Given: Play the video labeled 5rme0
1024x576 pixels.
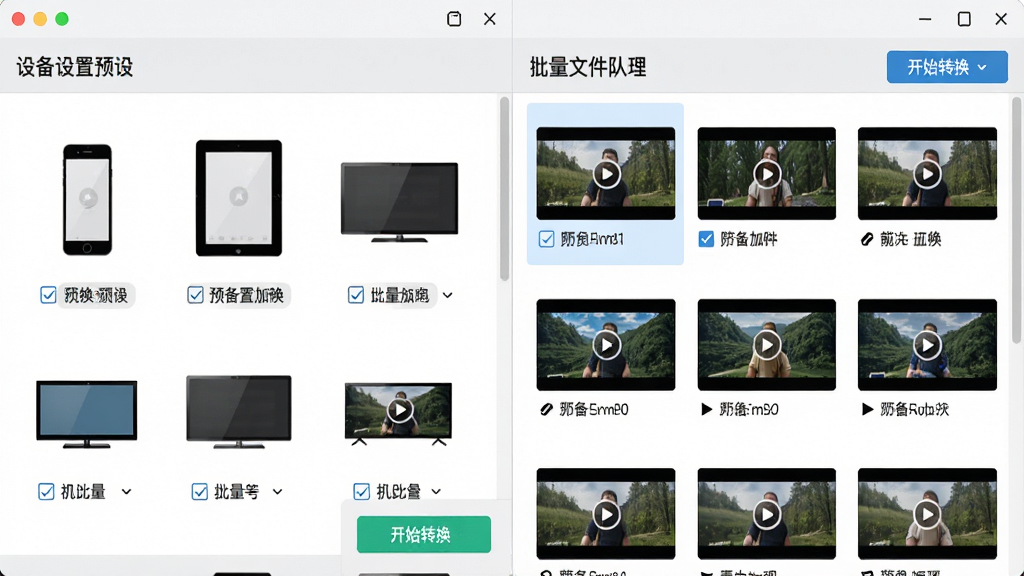Looking at the screenshot, I should (x=607, y=345).
